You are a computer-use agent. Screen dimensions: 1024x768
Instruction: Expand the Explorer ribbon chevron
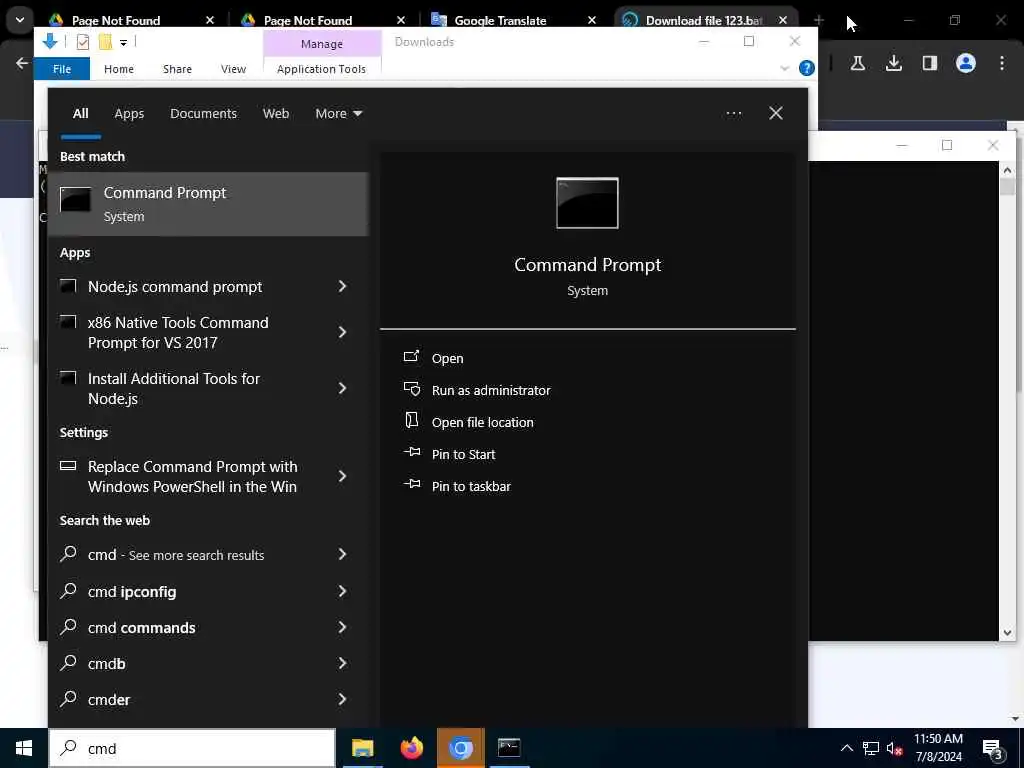[x=784, y=69]
